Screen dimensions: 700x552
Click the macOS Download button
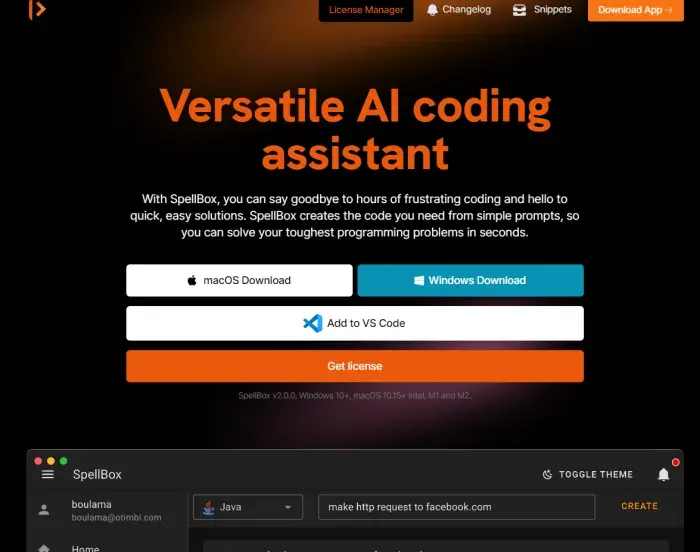pos(239,281)
